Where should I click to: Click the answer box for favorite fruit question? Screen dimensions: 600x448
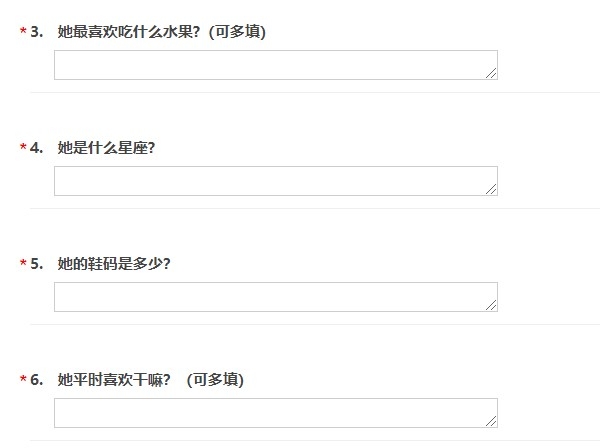(276, 65)
